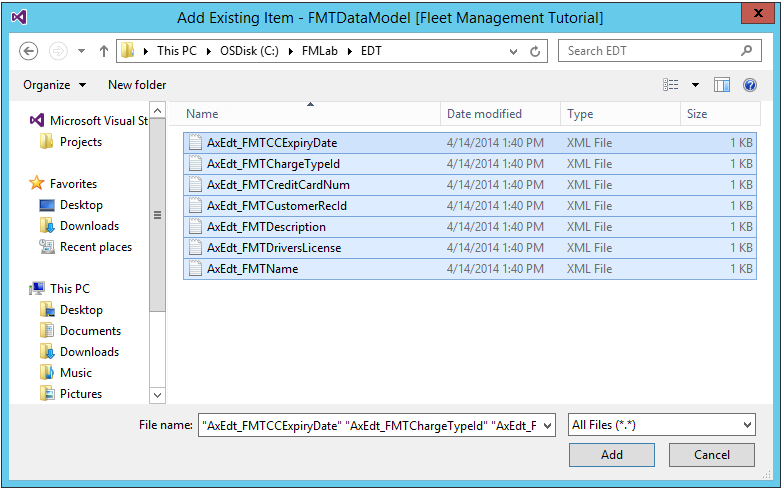Image resolution: width=783 pixels, height=489 pixels.
Task: Click the Cancel button
Action: 712,455
